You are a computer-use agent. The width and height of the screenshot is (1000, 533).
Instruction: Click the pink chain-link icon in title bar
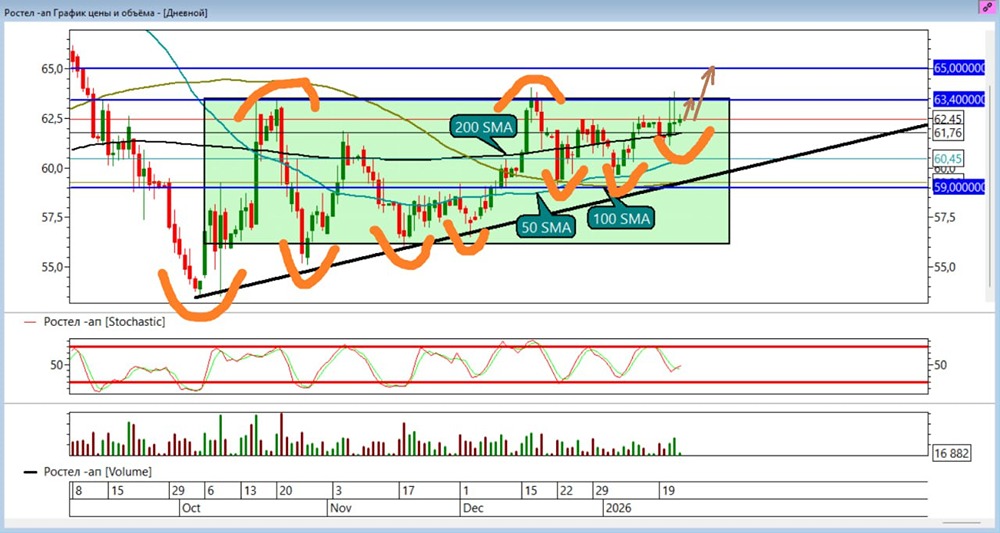987,7
